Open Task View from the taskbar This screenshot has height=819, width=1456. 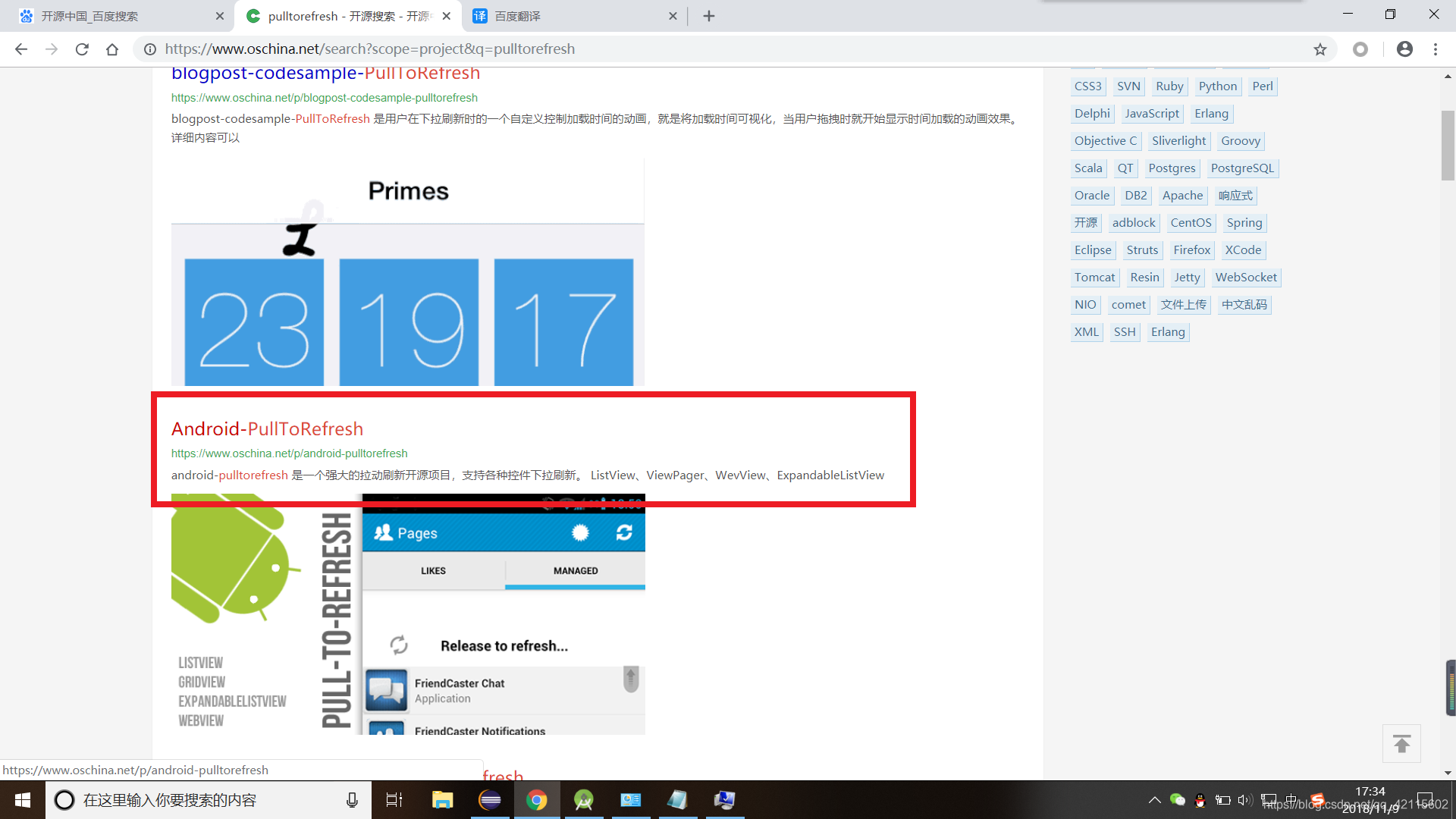[x=394, y=800]
